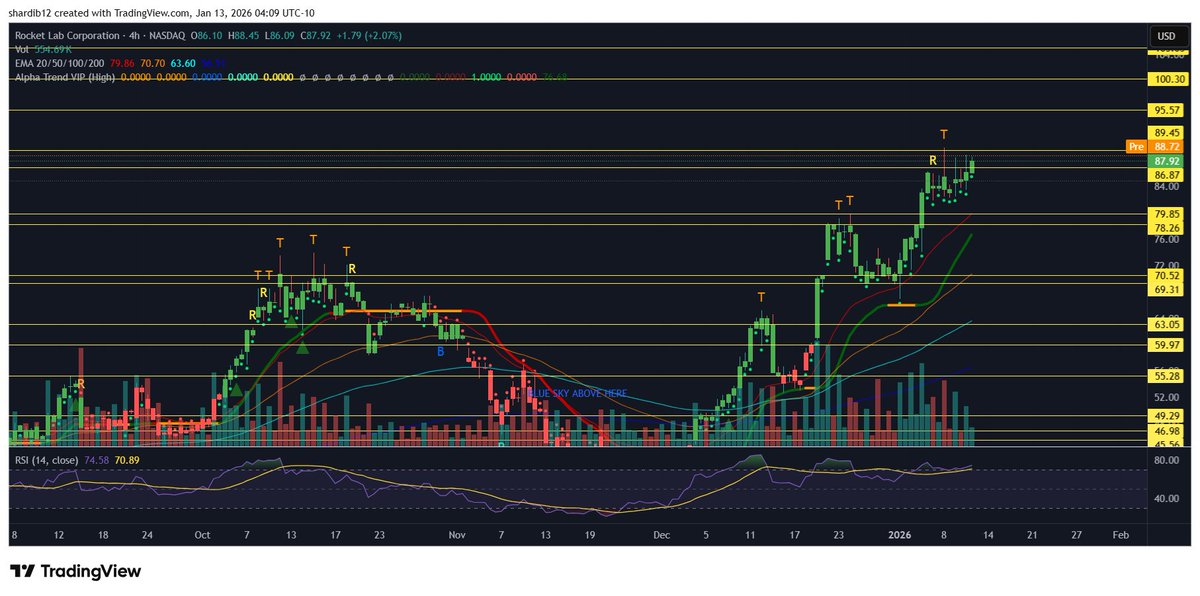Viewport: 1200px width, 596px height.
Task: Click the BLUE SKY ABOVE HERE annotation
Action: click(x=578, y=393)
